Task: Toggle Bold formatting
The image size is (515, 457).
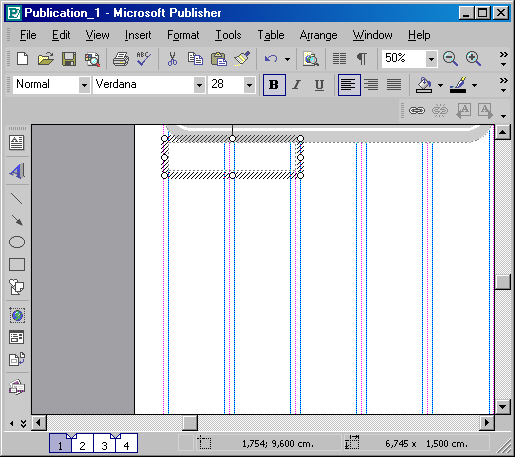Action: pos(274,85)
